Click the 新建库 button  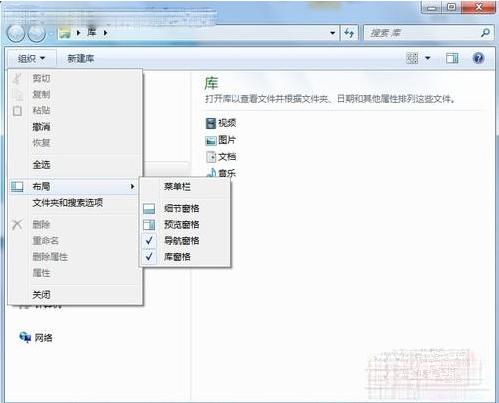pyautogui.click(x=81, y=59)
